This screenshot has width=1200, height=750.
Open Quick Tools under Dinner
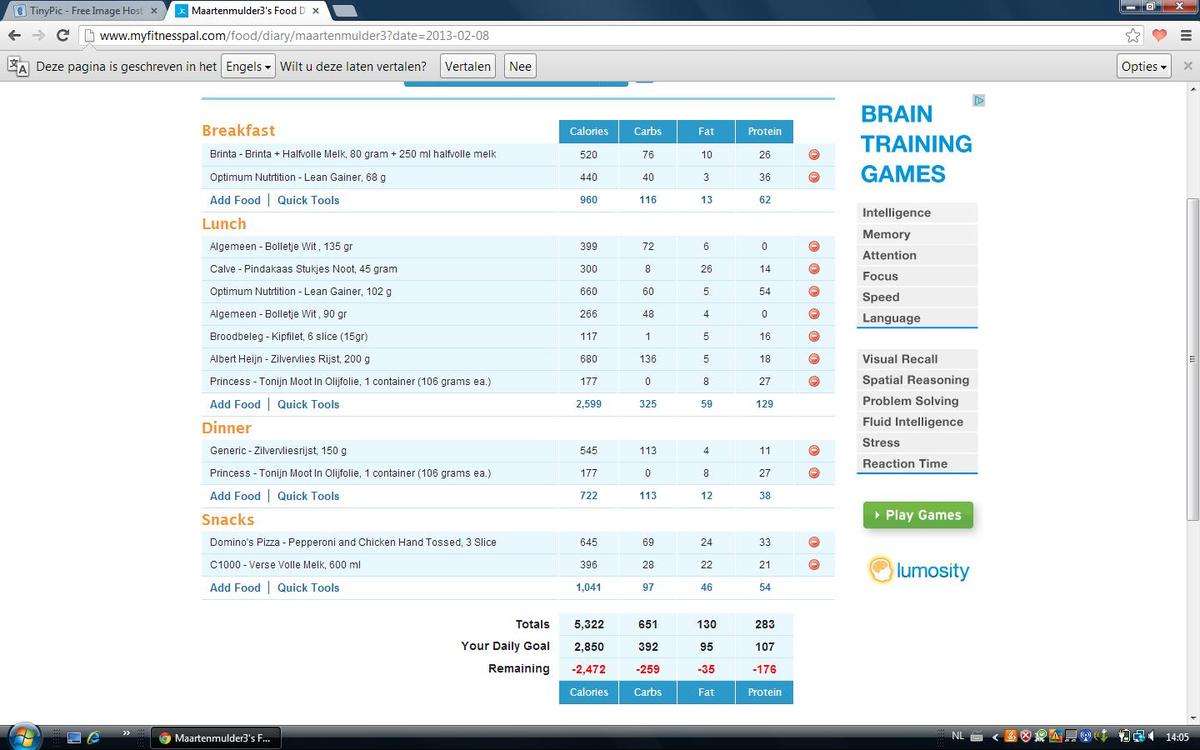click(x=308, y=496)
